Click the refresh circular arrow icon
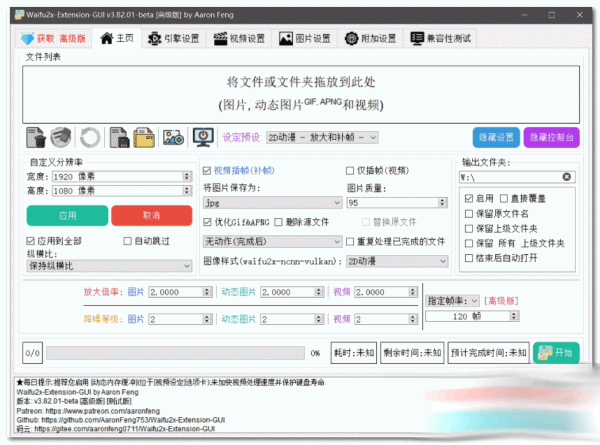 90,137
